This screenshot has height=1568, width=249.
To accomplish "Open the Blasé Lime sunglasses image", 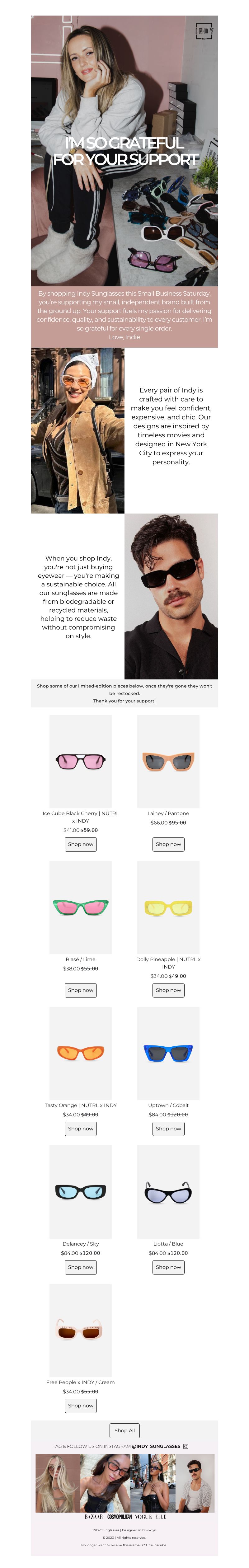I will (80, 907).
